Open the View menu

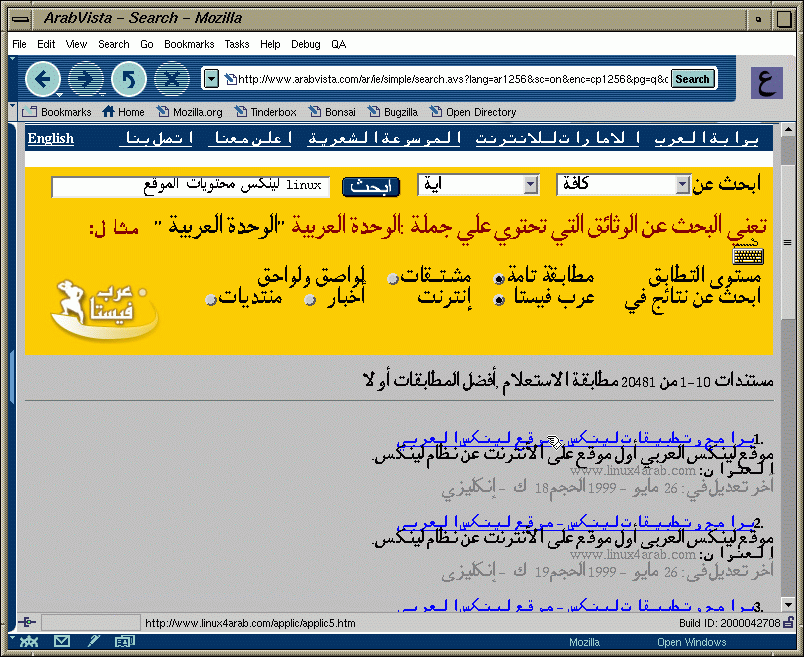(x=76, y=44)
